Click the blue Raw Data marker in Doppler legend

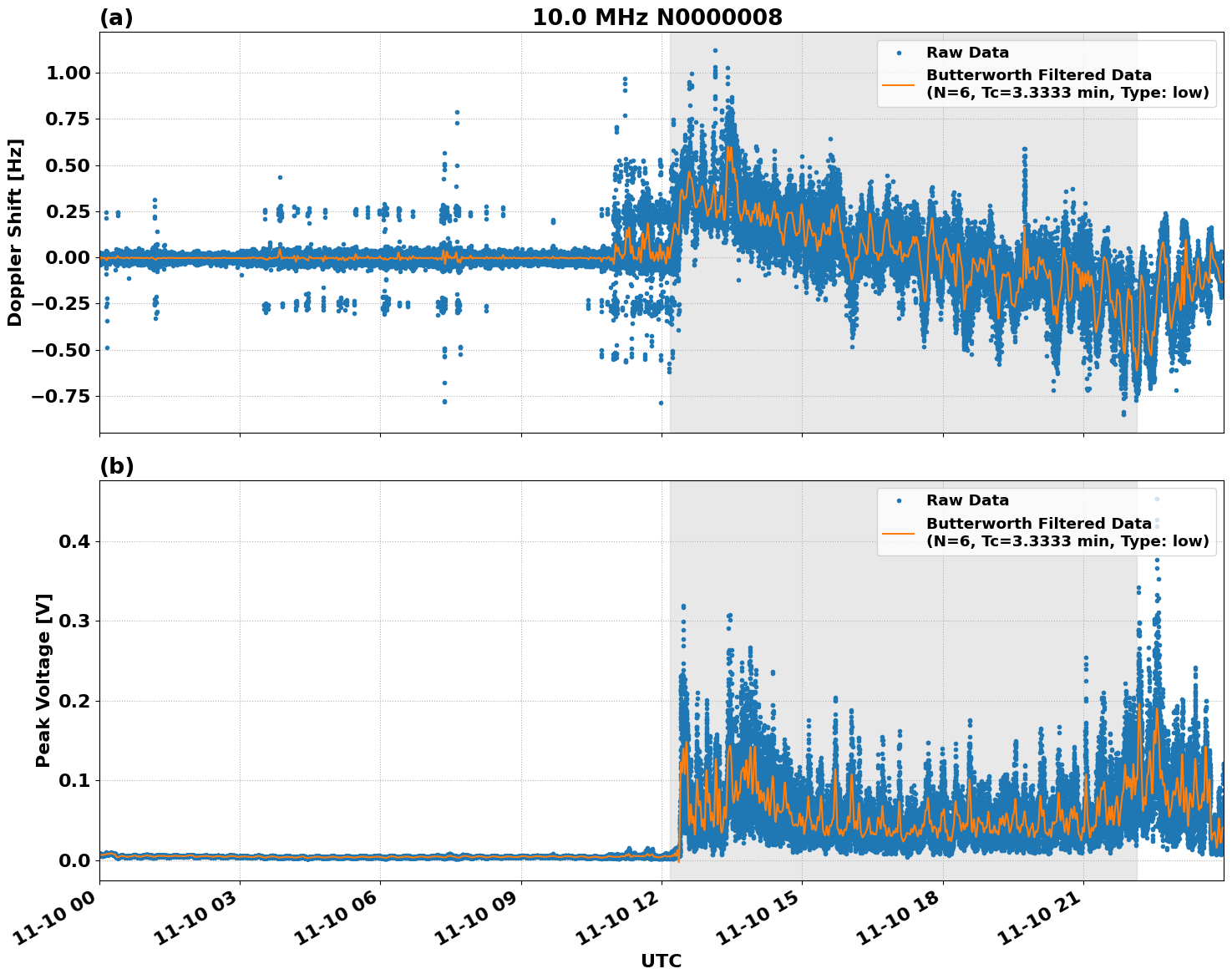point(899,53)
